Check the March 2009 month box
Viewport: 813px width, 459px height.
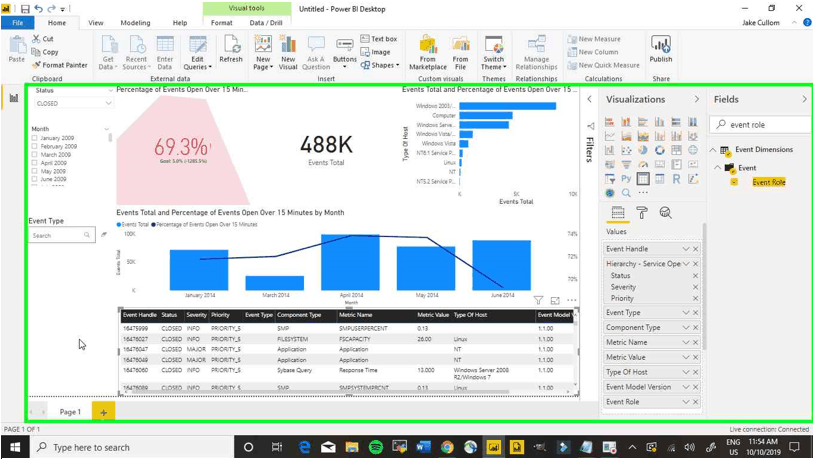[34, 155]
